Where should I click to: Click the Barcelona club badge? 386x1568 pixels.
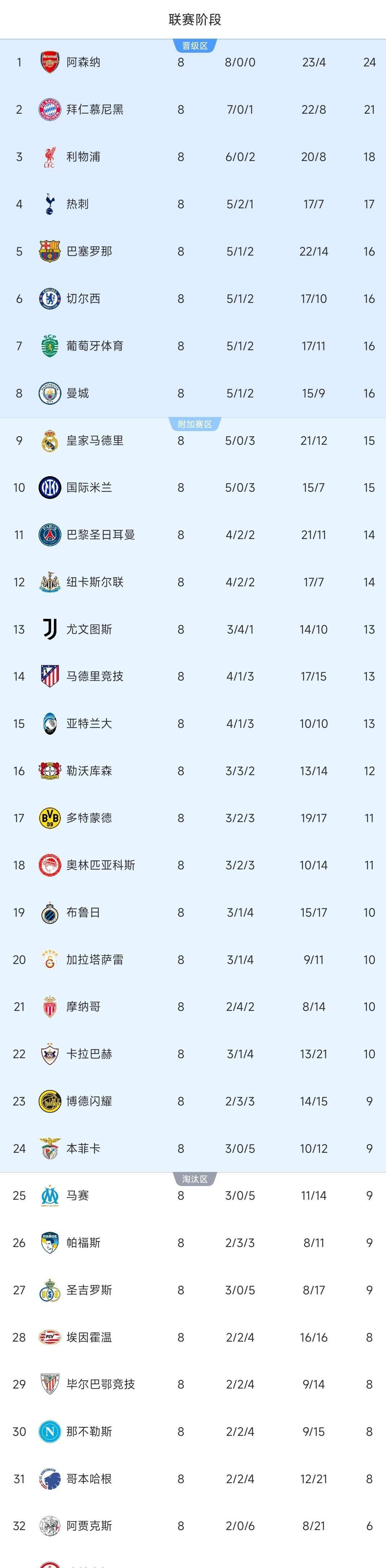point(49,251)
